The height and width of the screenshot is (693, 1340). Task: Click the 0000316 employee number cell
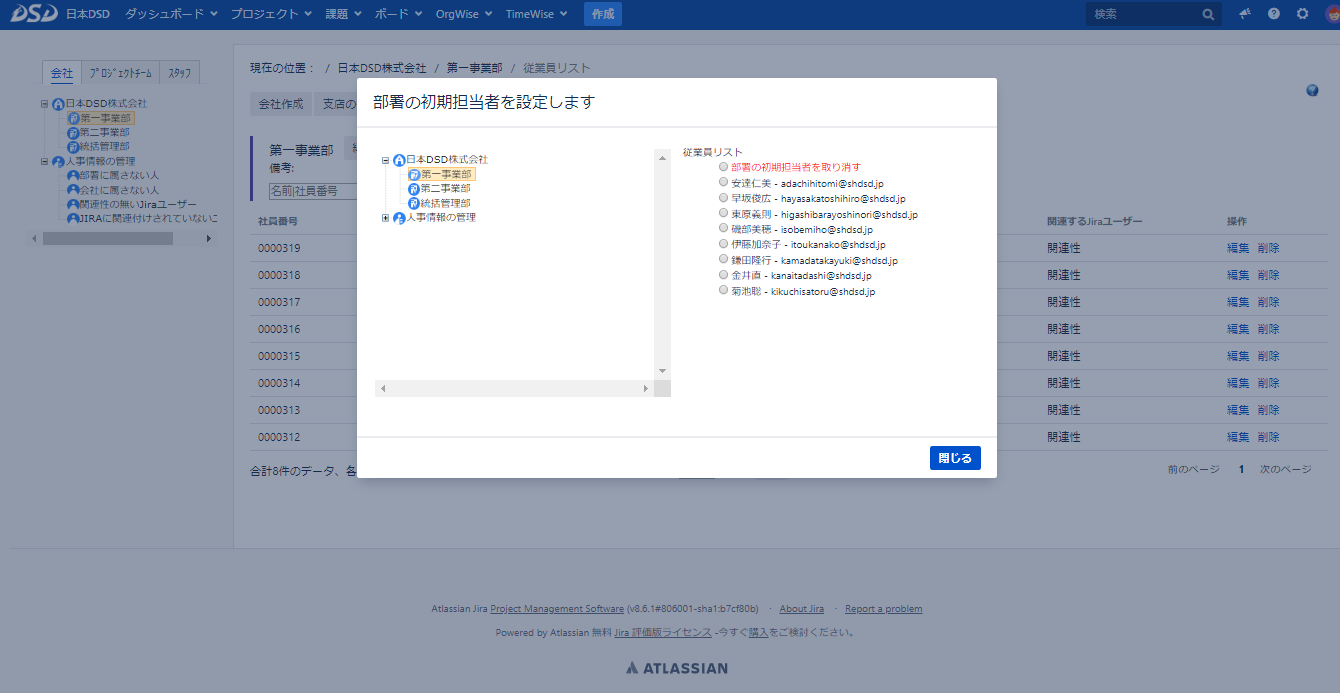279,329
